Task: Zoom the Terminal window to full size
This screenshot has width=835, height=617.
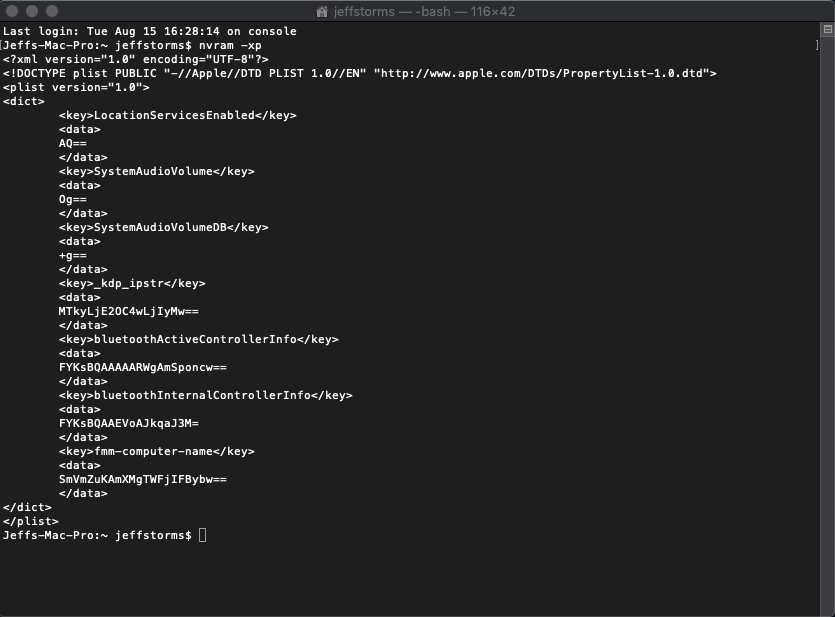Action: (53, 11)
